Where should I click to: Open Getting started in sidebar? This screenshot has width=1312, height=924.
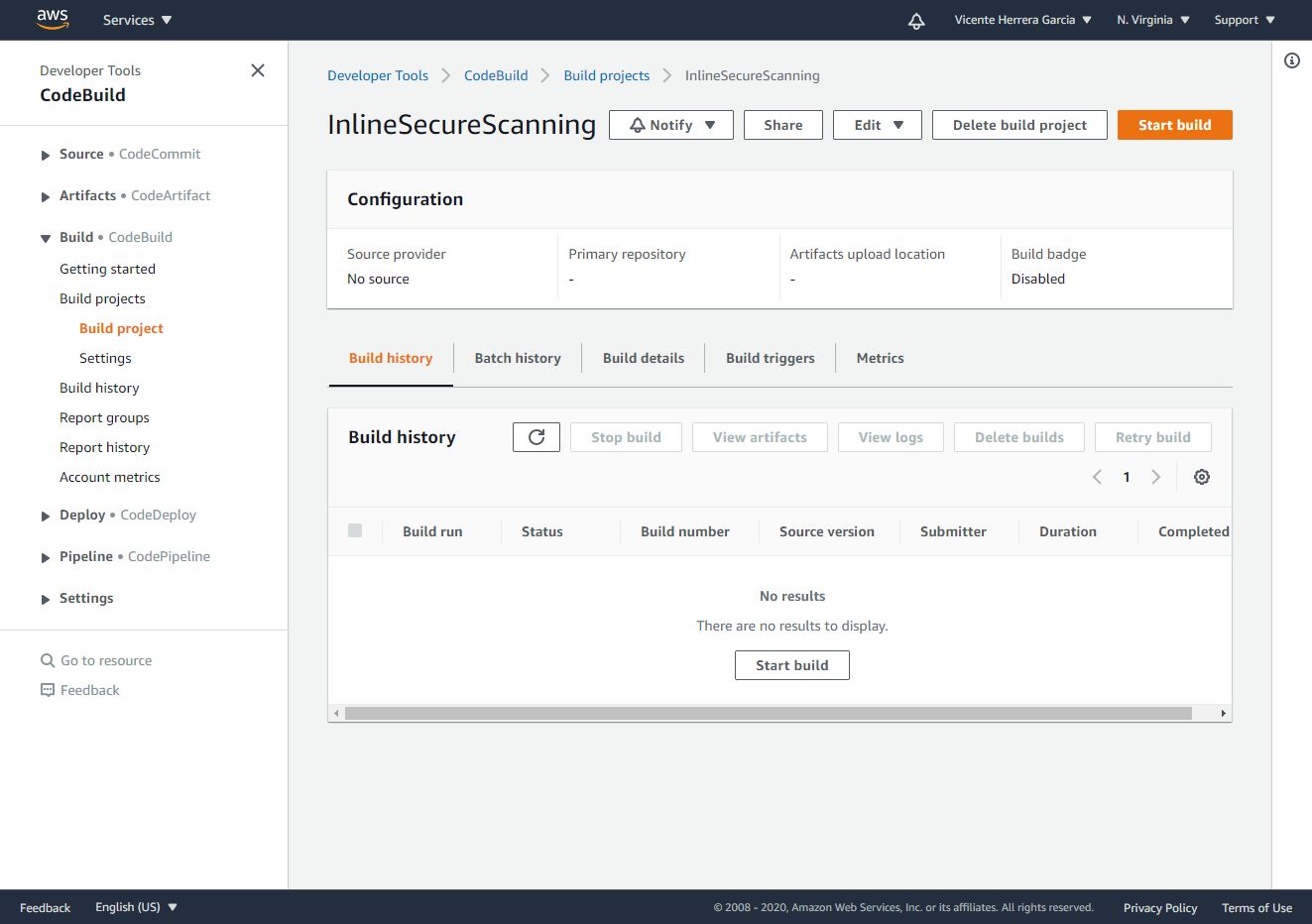coord(107,269)
